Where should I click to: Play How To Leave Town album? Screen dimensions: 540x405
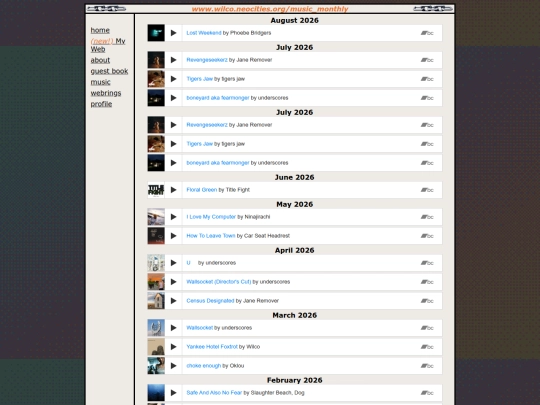pyautogui.click(x=174, y=236)
